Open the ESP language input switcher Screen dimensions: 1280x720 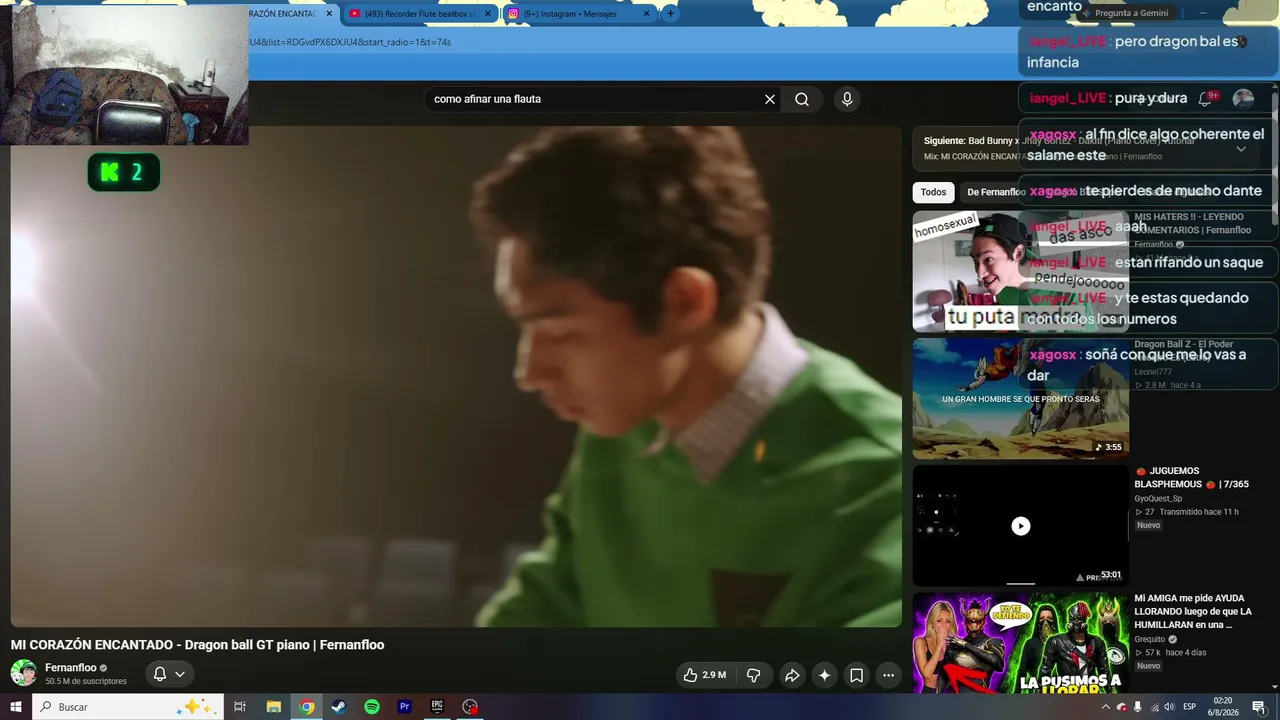[1190, 707]
